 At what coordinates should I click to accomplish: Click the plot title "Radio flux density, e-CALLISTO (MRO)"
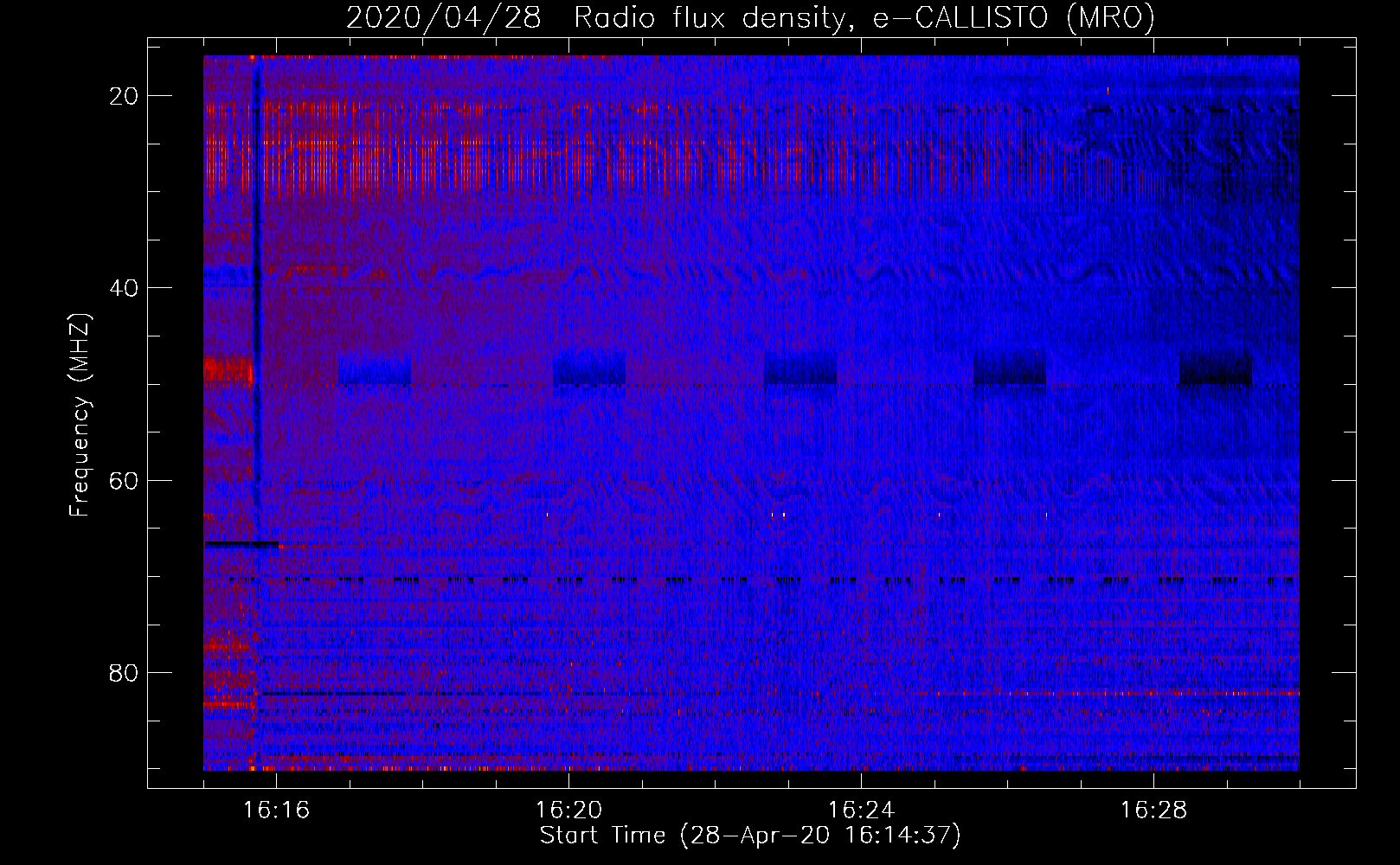pyautogui.click(x=864, y=17)
